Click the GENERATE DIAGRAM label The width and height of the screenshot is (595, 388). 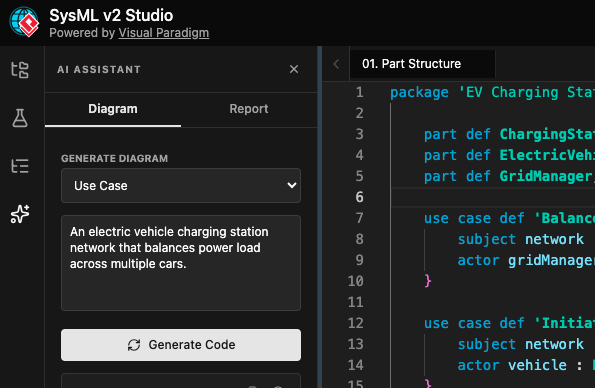point(114,158)
